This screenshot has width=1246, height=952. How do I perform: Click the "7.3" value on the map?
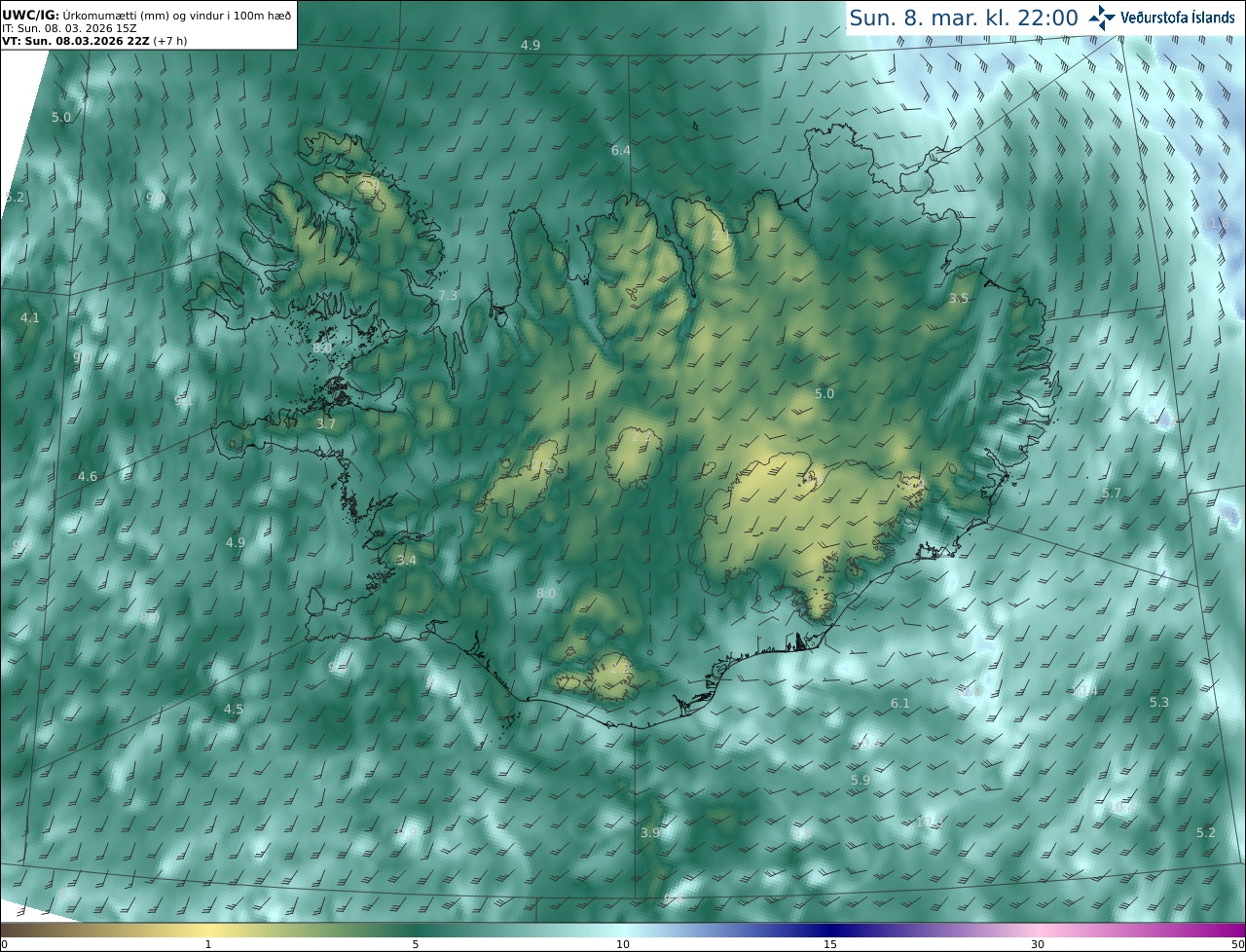pyautogui.click(x=448, y=295)
